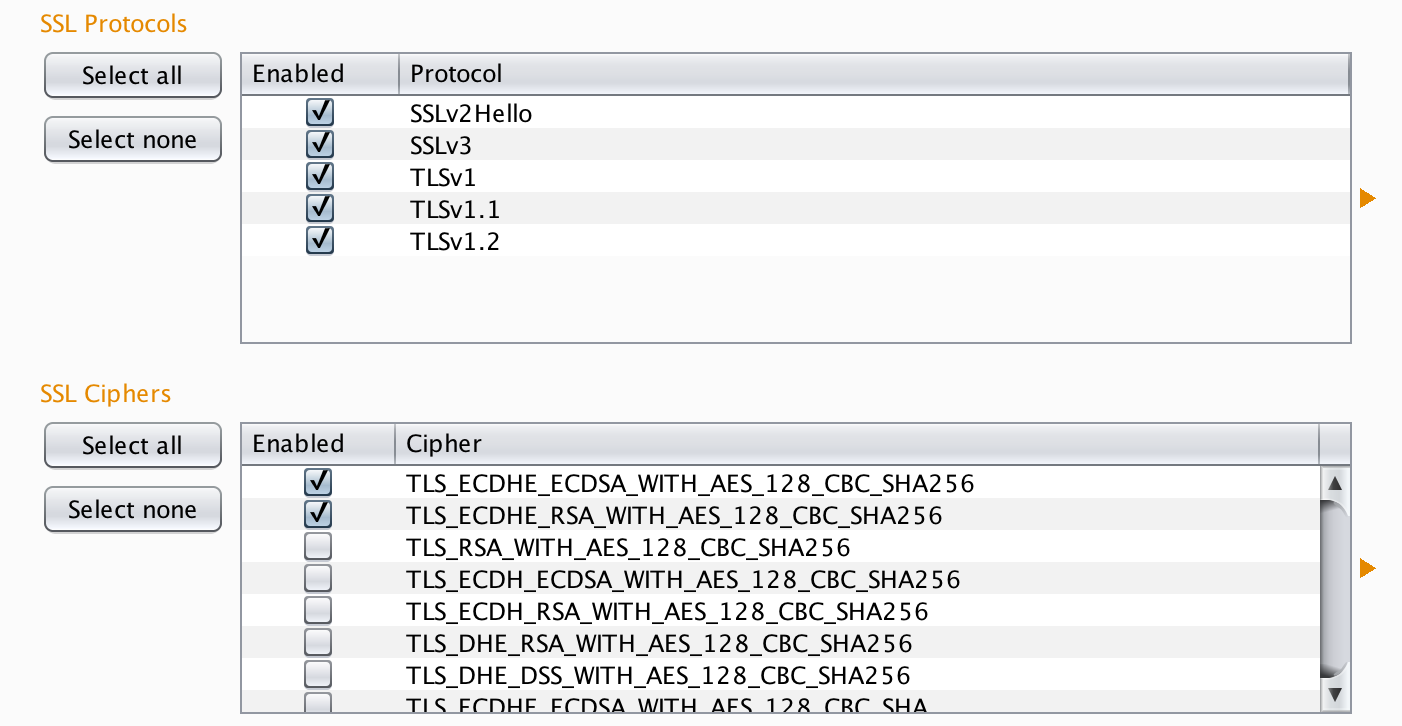Enable TLS_RSA_WITH_AES_128_CBC_SHA256 cipher checkbox
This screenshot has height=726, width=1402.
click(319, 547)
